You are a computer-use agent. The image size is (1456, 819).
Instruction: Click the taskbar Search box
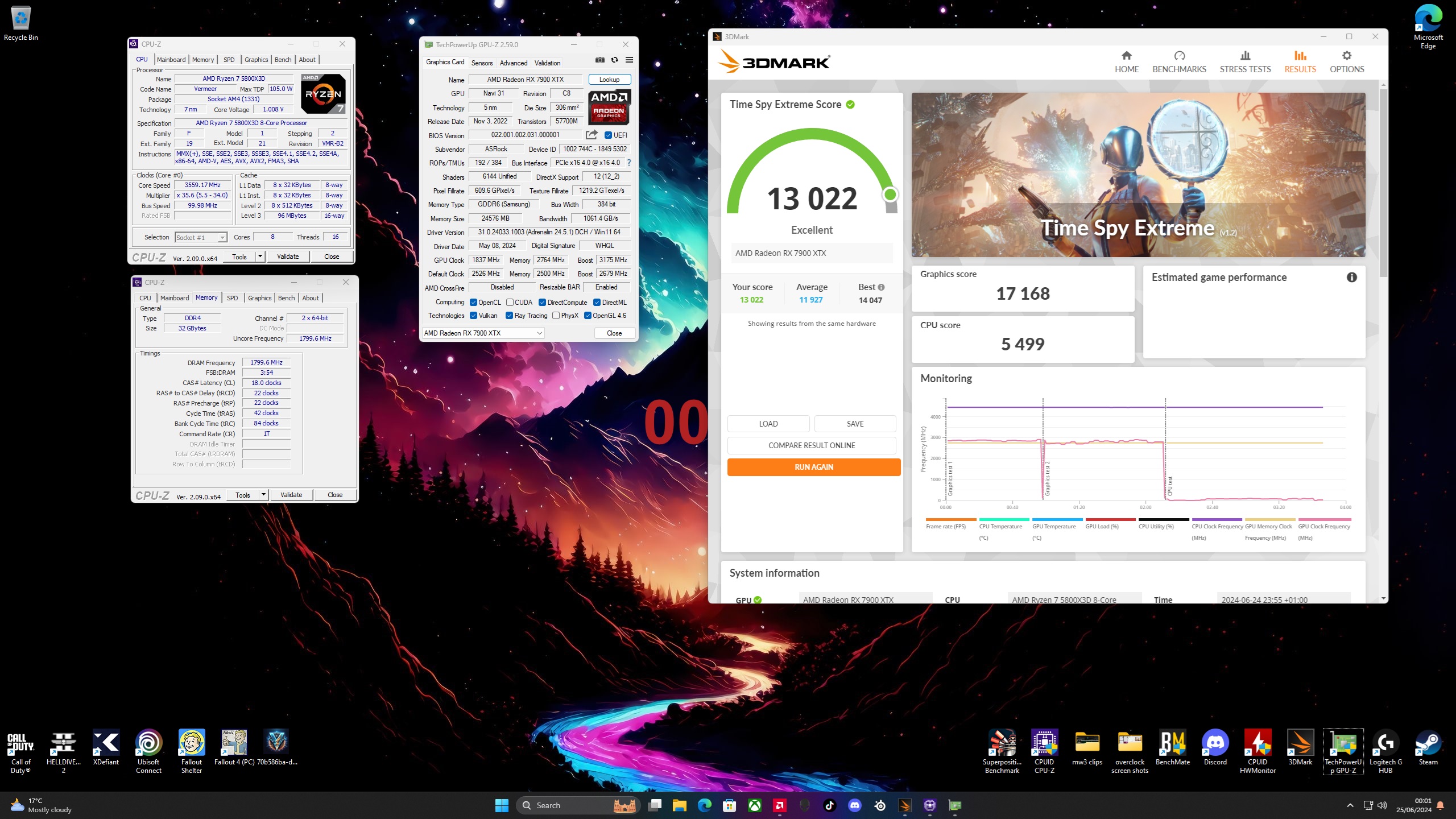578,805
